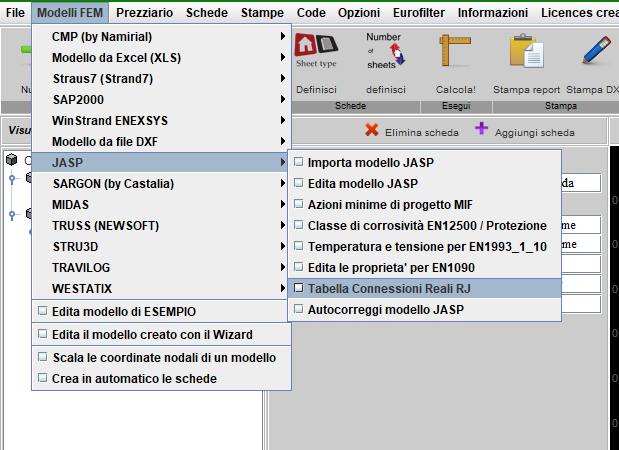Click the Aggiungi scheda button label

[535, 133]
